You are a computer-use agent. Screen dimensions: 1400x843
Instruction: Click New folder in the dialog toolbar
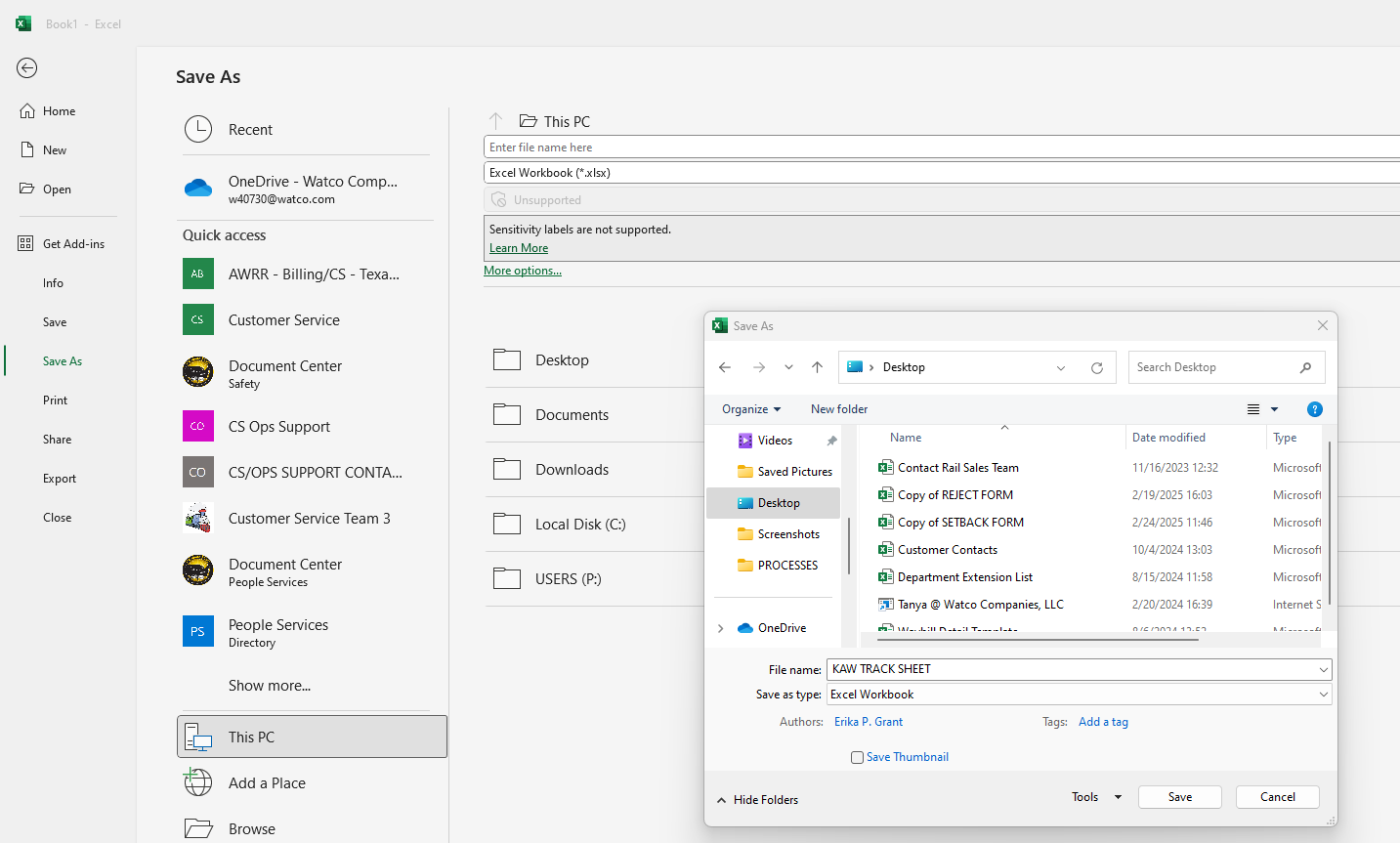click(839, 409)
